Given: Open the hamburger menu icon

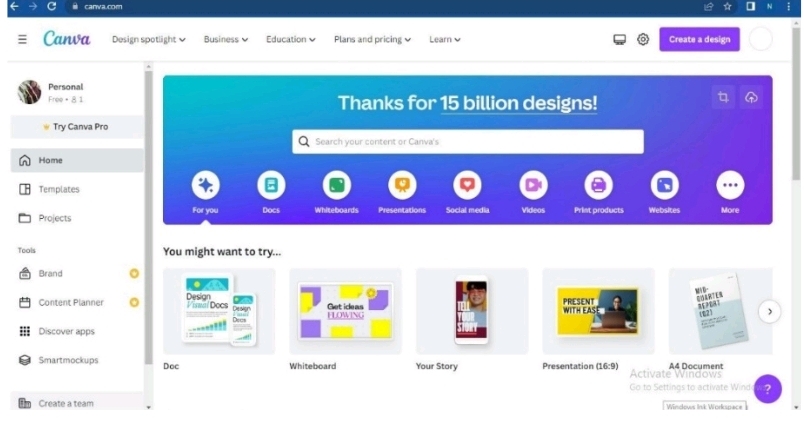Looking at the screenshot, I should point(22,39).
